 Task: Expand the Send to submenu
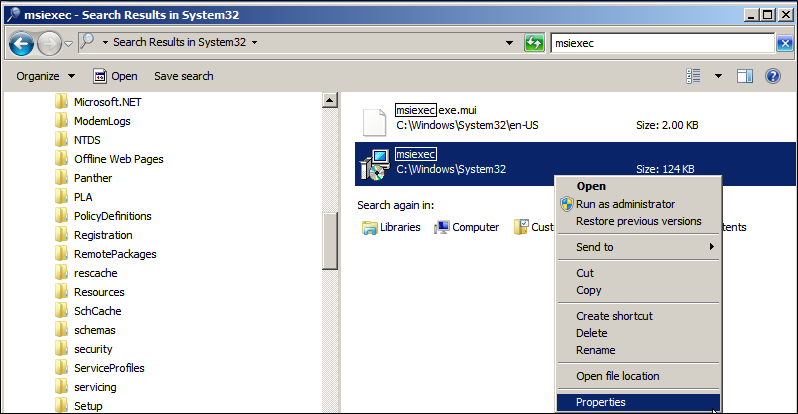coord(638,247)
